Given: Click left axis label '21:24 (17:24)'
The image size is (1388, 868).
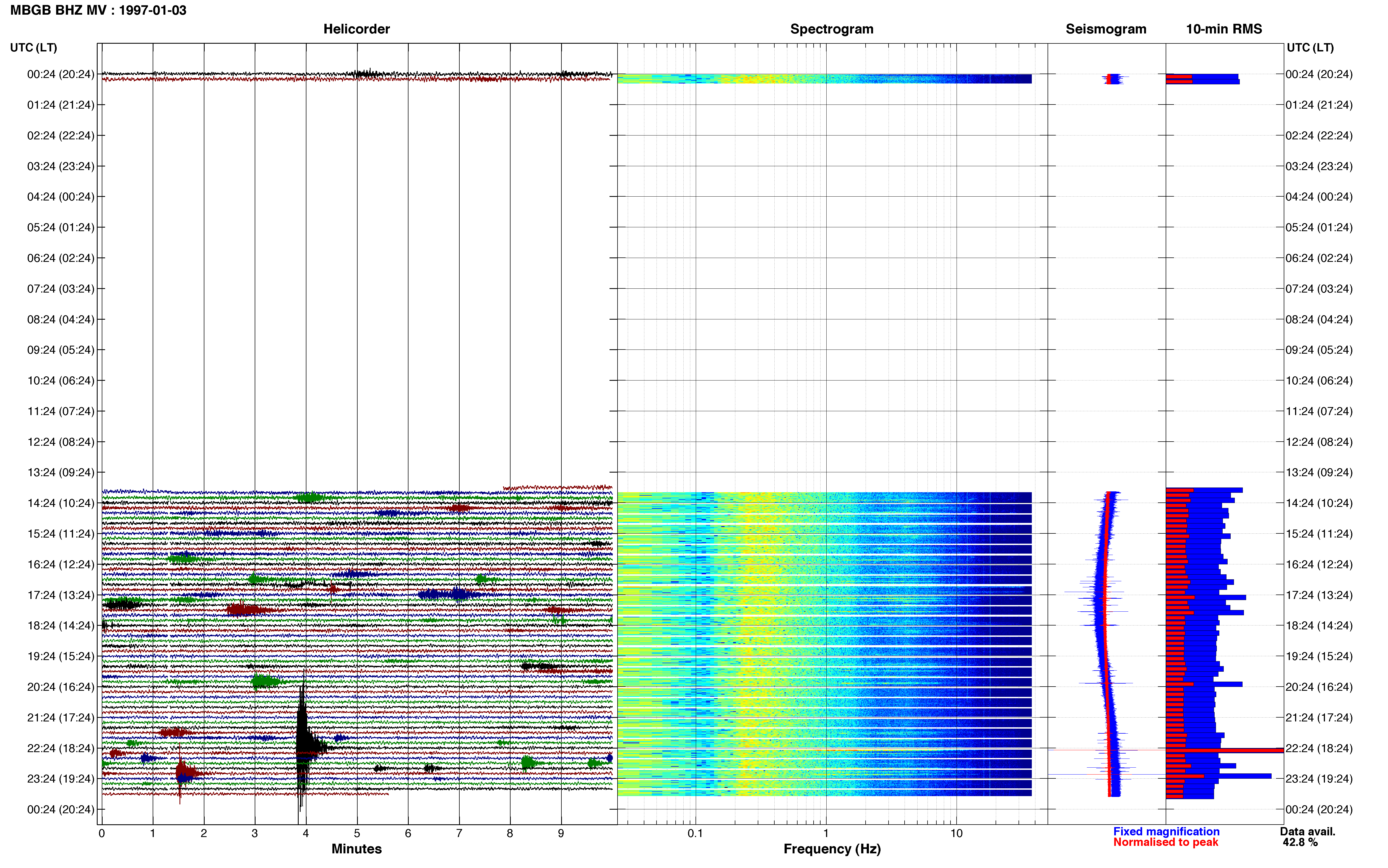Looking at the screenshot, I should pyautogui.click(x=61, y=718).
